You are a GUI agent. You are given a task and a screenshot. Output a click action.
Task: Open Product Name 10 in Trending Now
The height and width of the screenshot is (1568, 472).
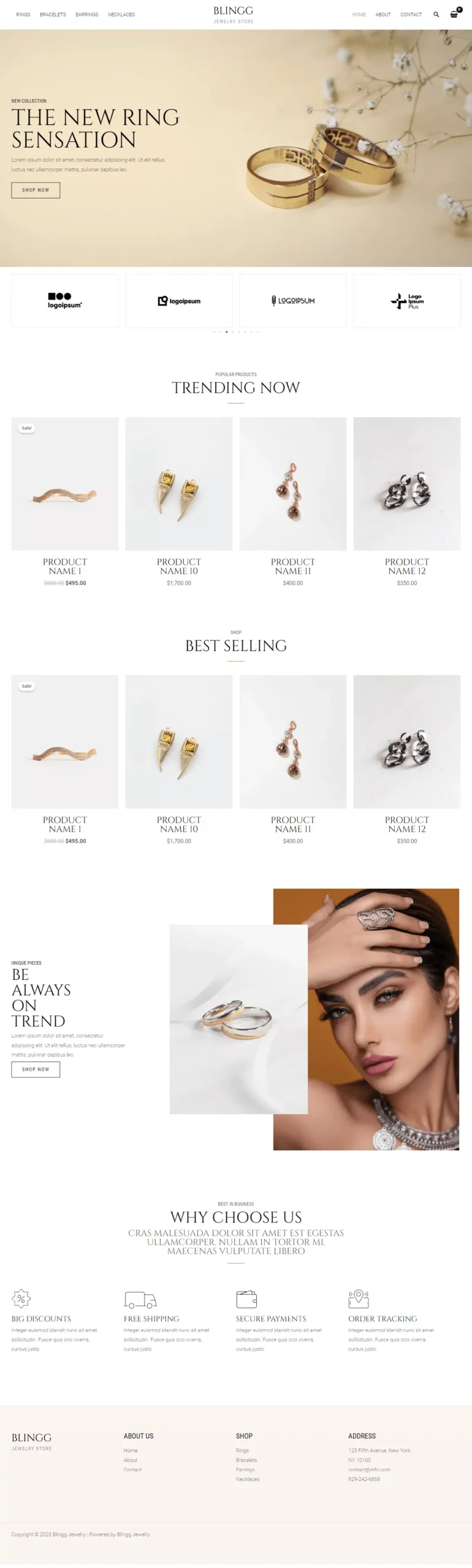coord(179,483)
